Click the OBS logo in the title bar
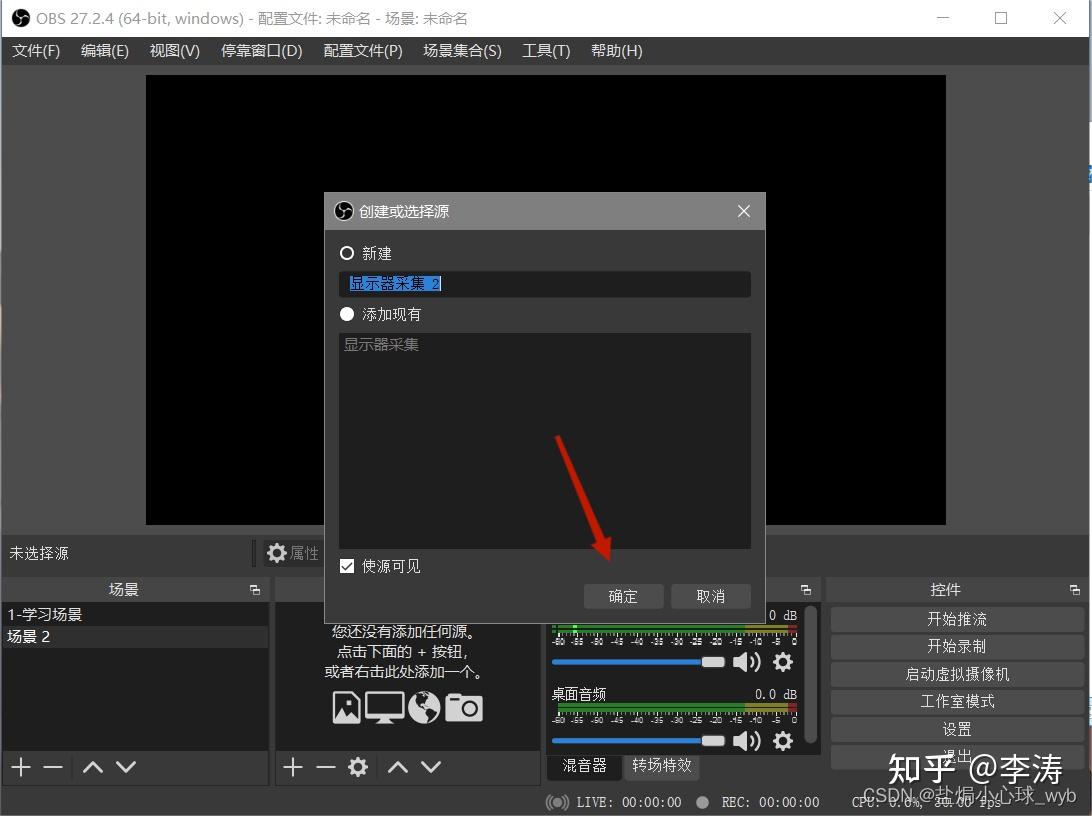The width and height of the screenshot is (1092, 816). tap(20, 18)
